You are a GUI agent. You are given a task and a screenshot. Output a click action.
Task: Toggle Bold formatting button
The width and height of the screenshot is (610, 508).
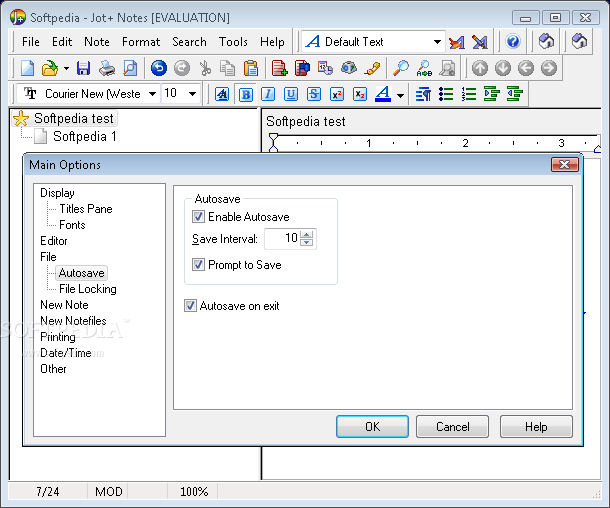(x=245, y=94)
